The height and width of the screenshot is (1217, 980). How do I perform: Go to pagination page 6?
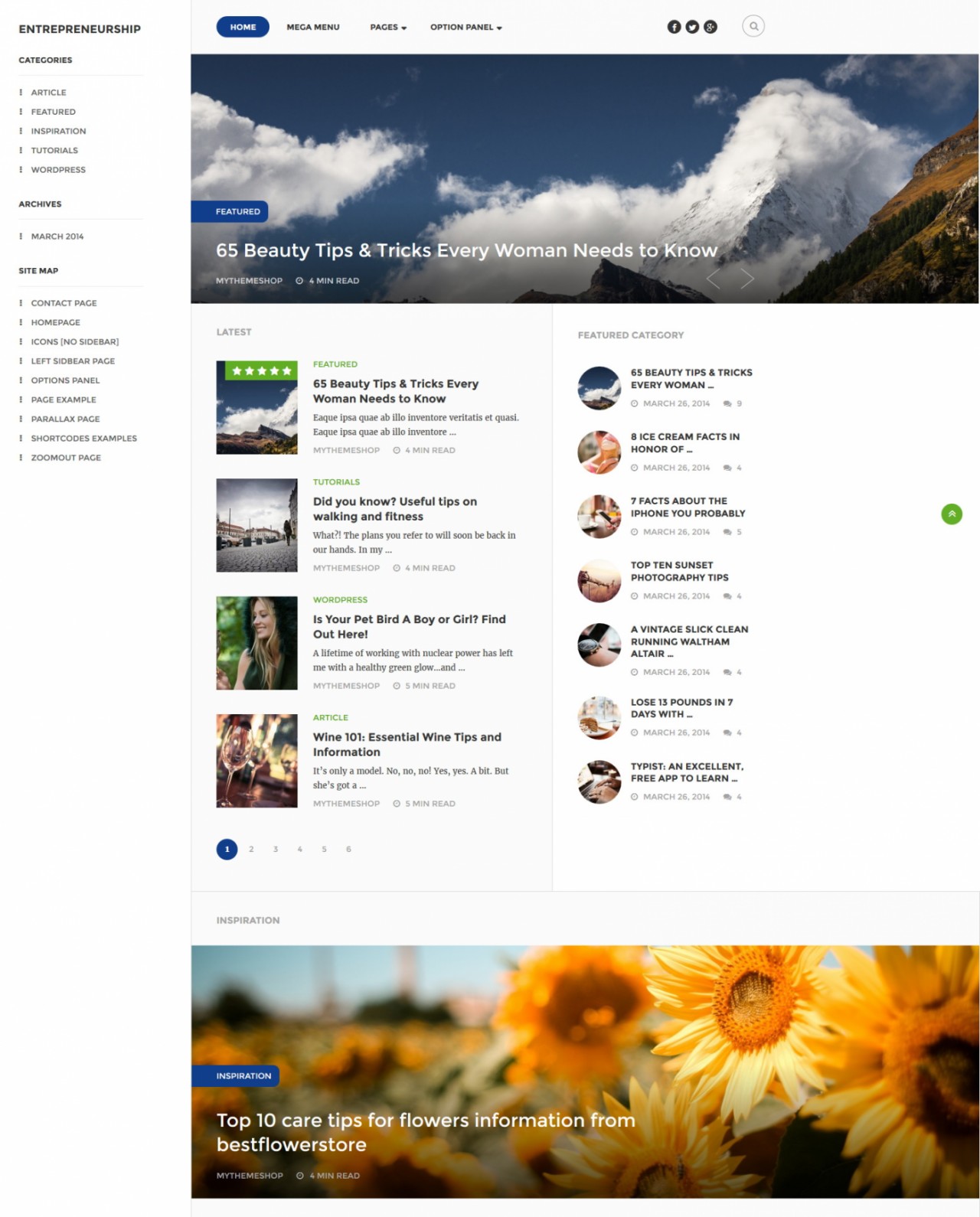tap(348, 849)
